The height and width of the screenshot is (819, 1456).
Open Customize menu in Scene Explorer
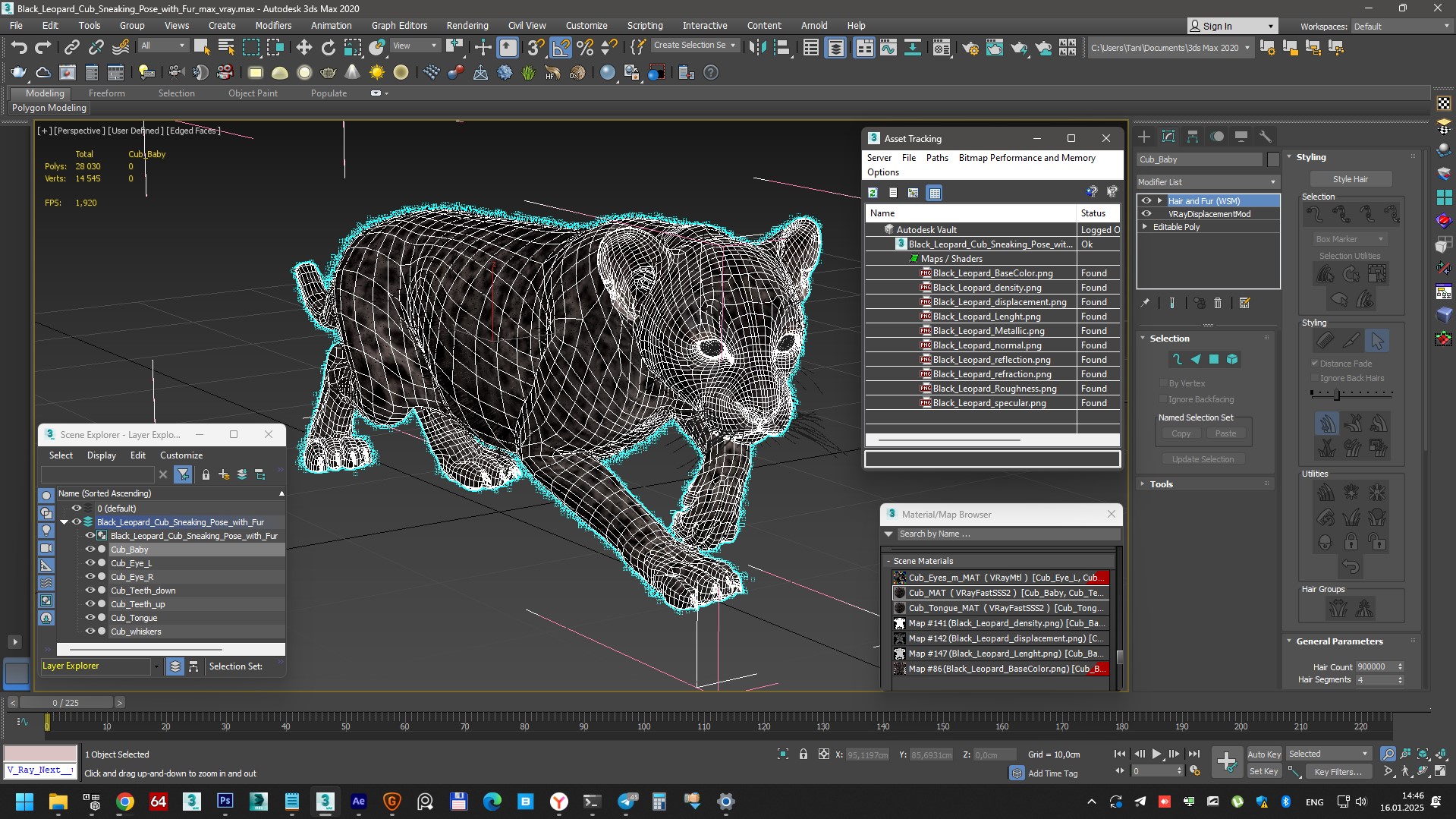181,455
